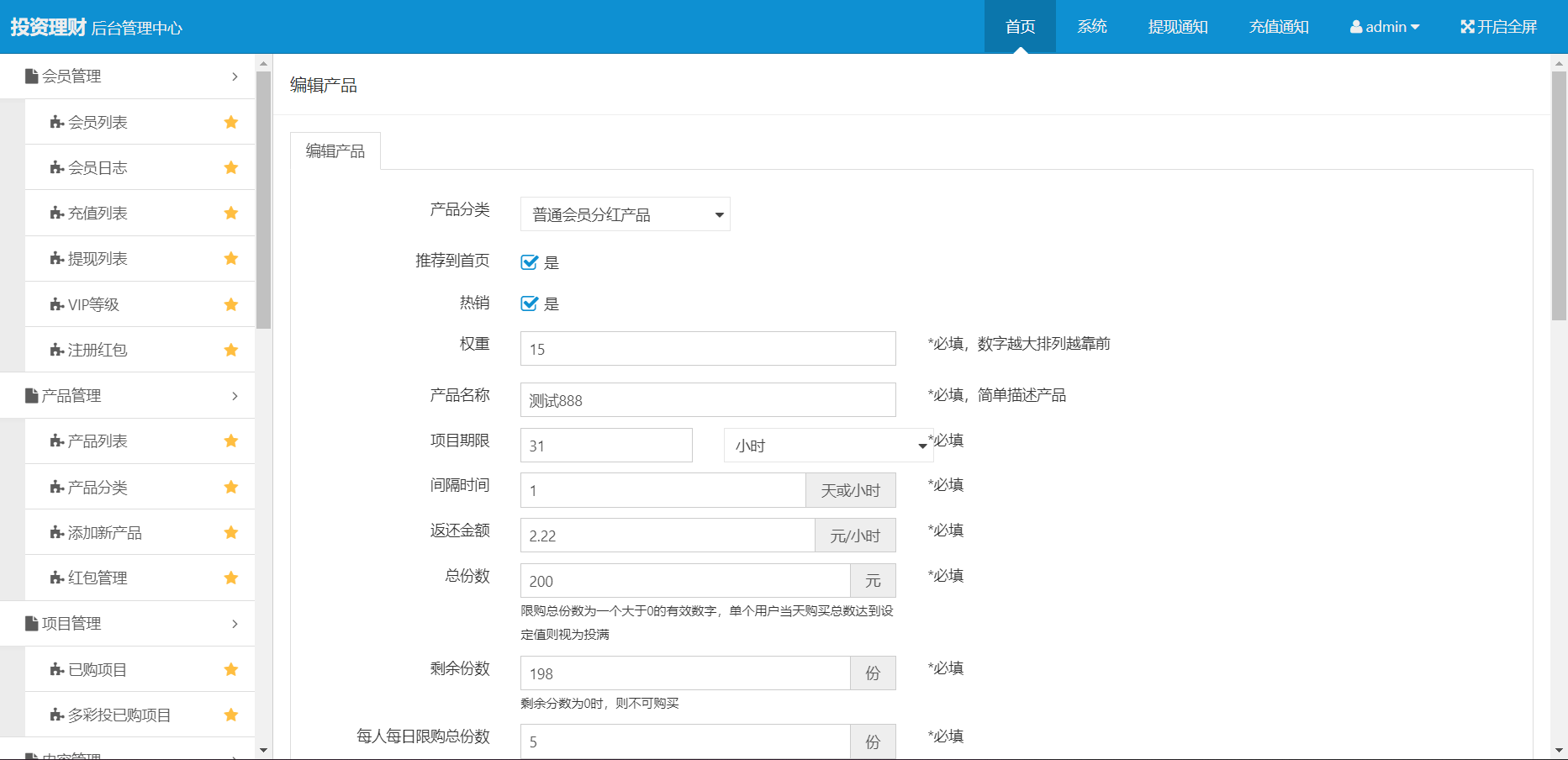Click the star icon beside 会员日志

tap(231, 168)
